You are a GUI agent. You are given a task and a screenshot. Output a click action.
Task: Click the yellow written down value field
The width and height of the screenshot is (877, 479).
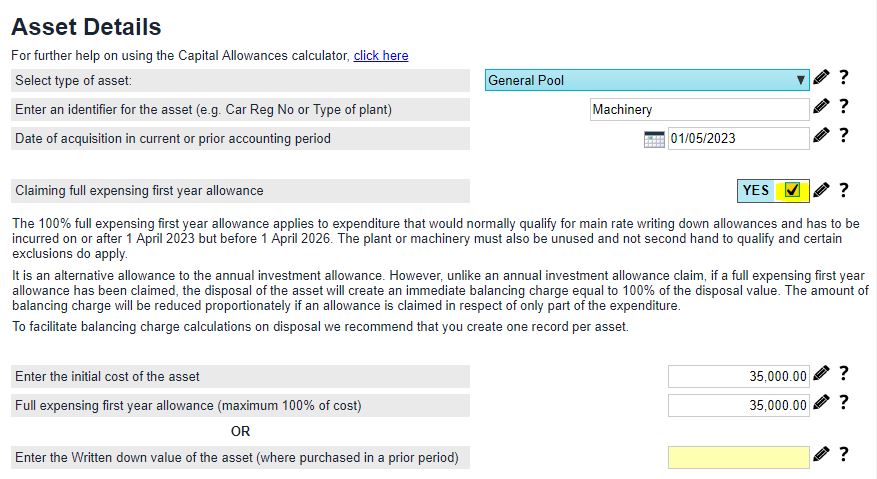[738, 457]
